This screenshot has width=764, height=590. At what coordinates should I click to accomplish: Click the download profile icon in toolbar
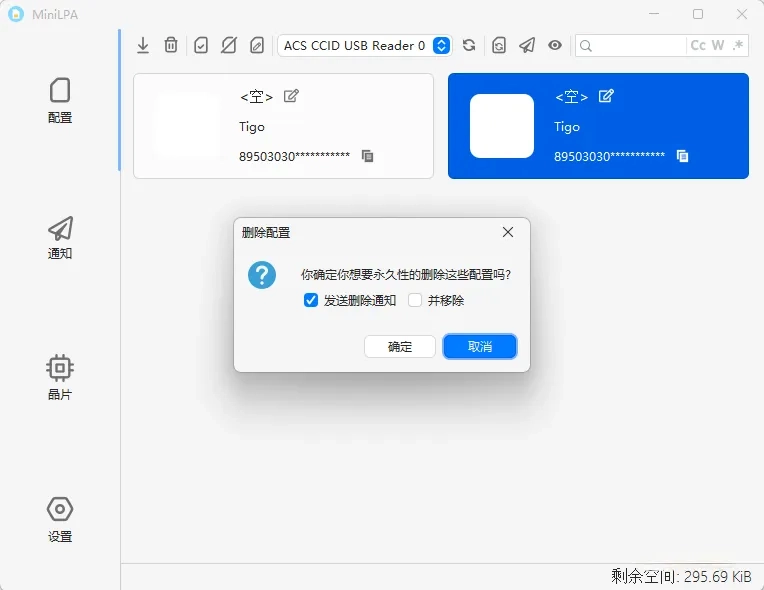pyautogui.click(x=143, y=45)
